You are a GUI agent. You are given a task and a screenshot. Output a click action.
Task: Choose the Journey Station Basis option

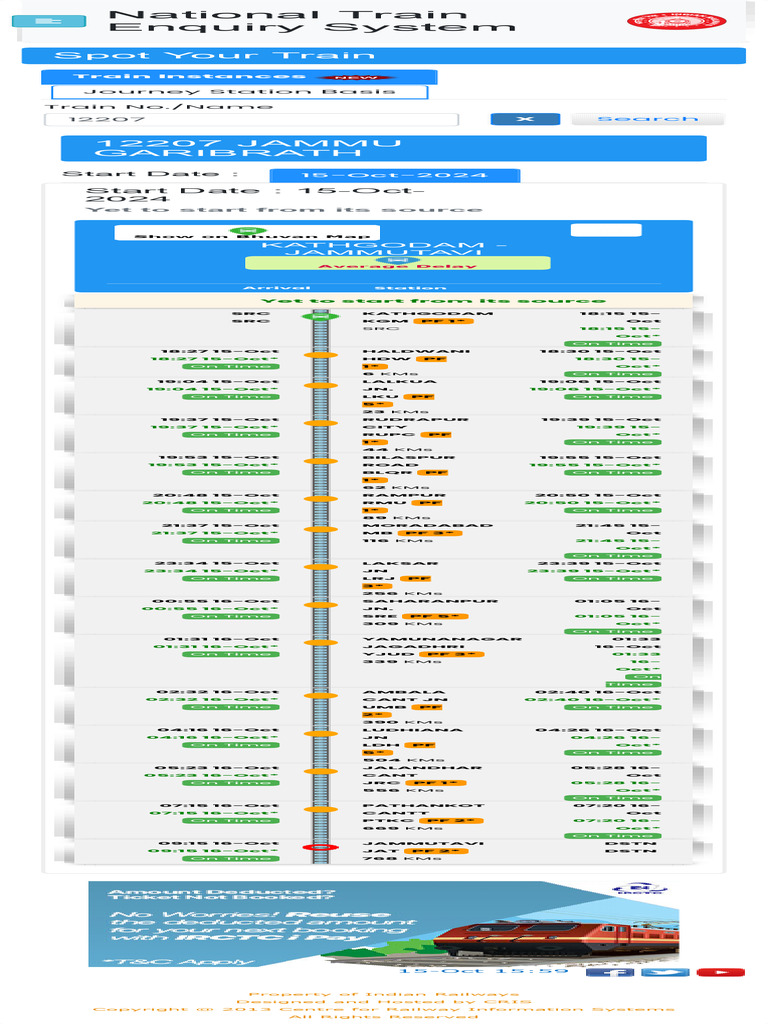(x=240, y=92)
